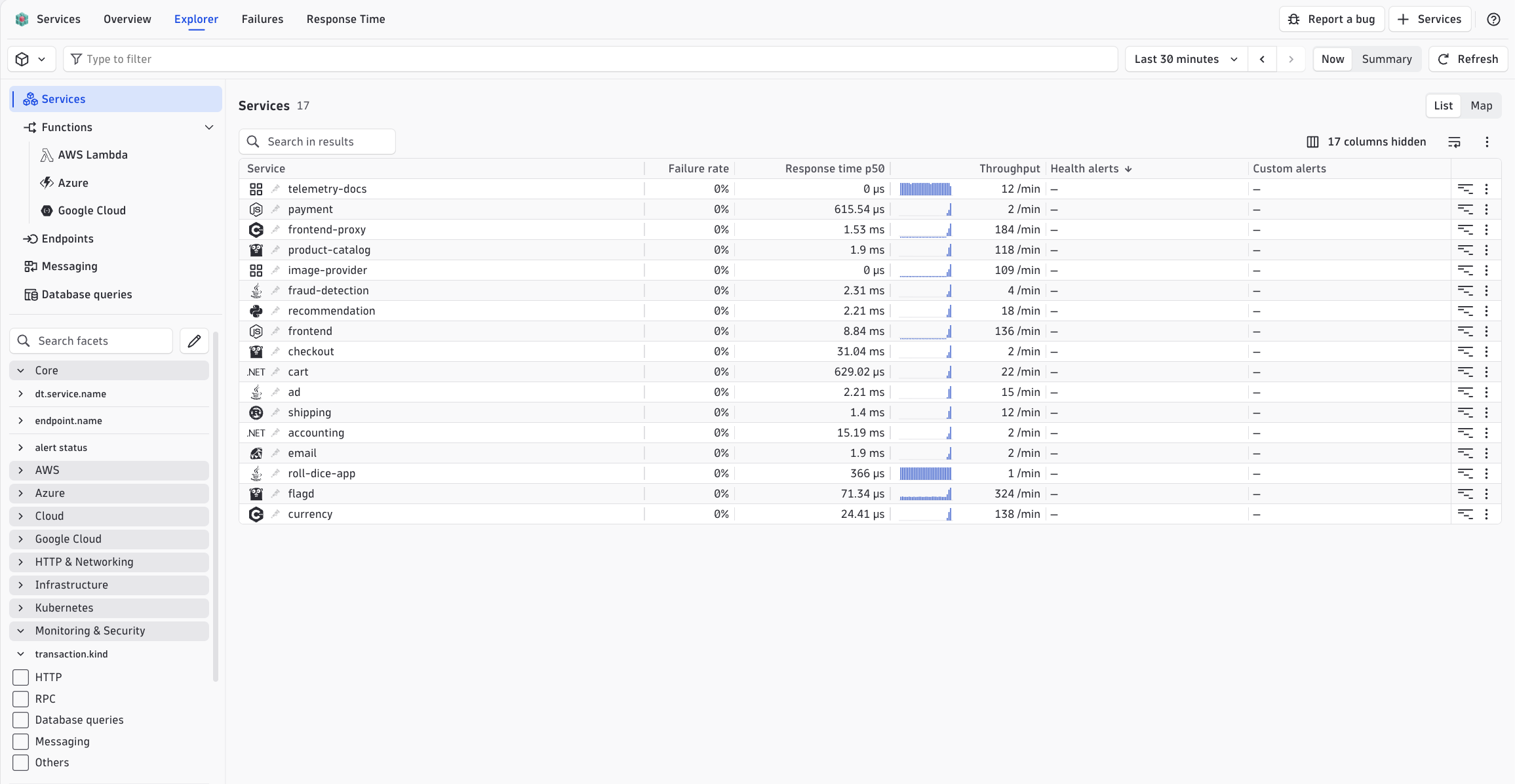Collapse the Functions tree section

209,127
